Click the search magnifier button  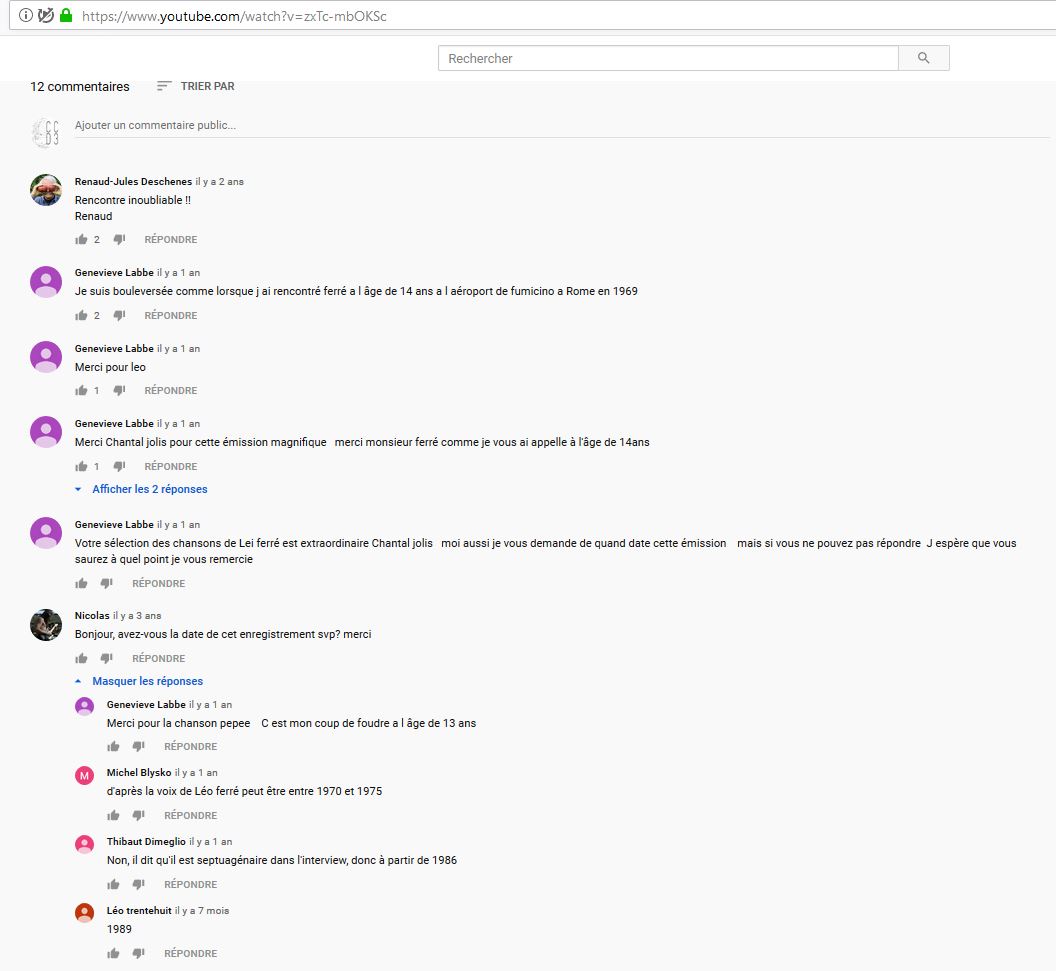923,59
